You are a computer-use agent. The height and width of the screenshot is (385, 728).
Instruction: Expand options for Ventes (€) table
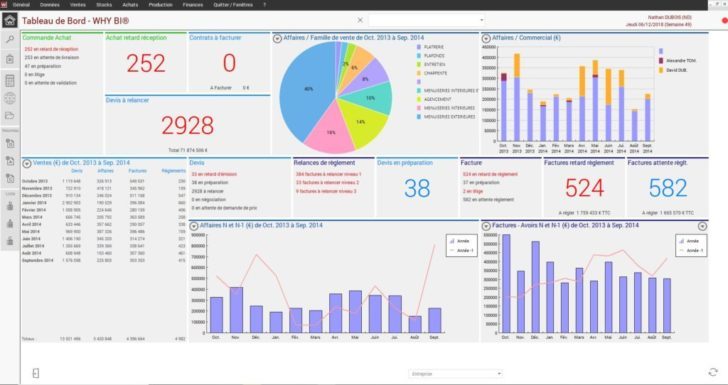click(27, 163)
